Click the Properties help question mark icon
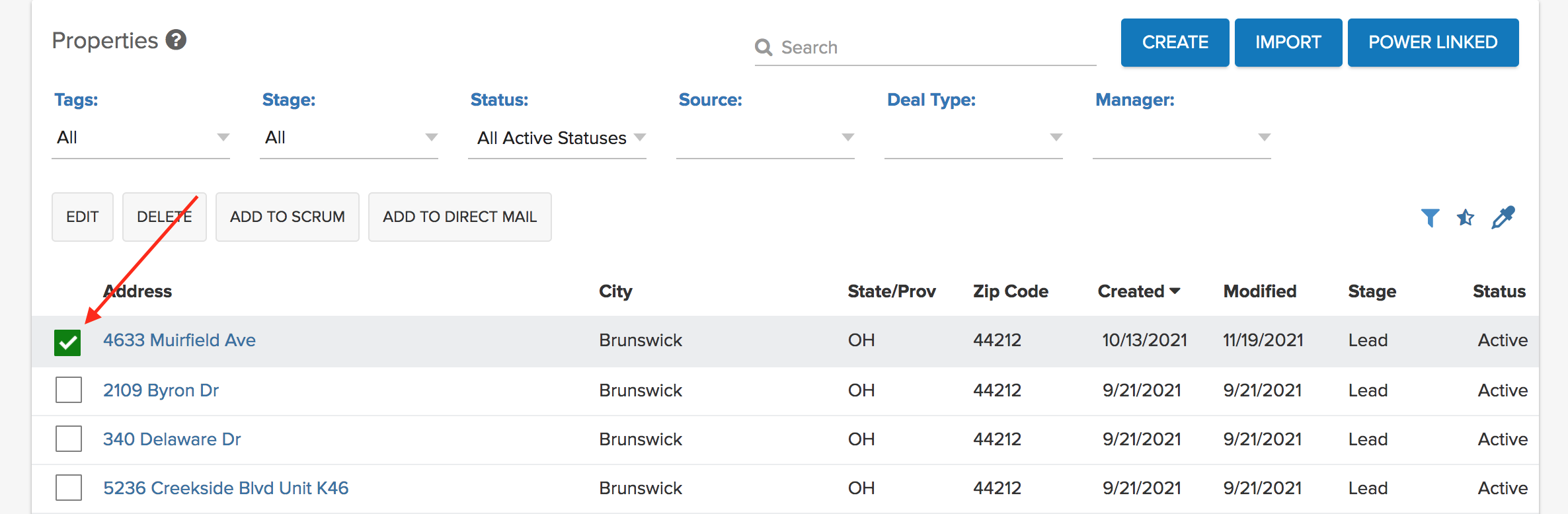Image resolution: width=1568 pixels, height=514 pixels. (x=176, y=40)
